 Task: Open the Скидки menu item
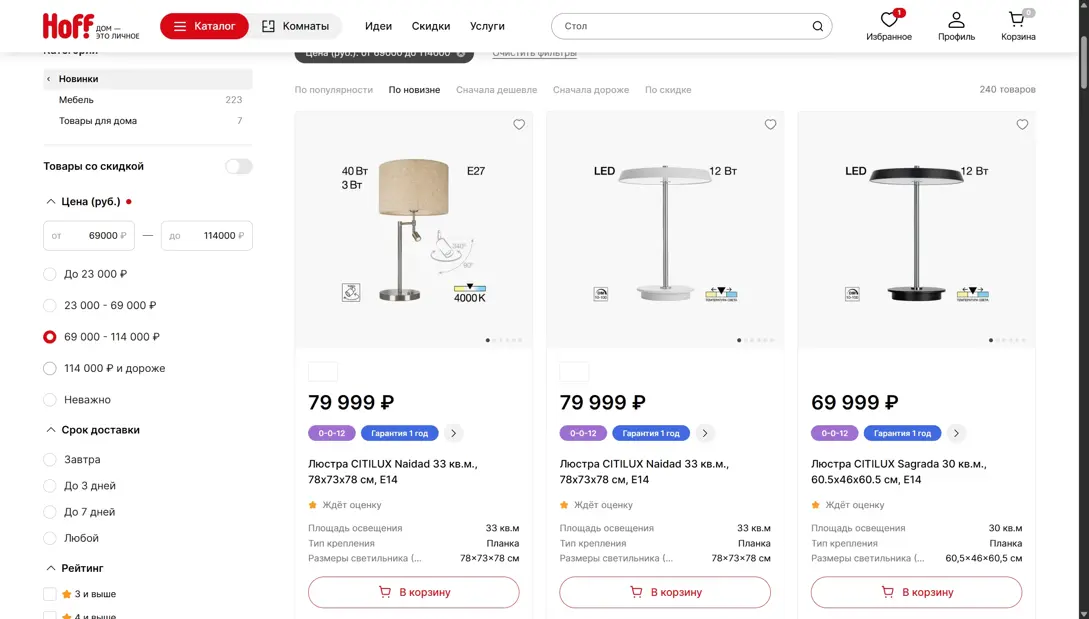click(430, 26)
